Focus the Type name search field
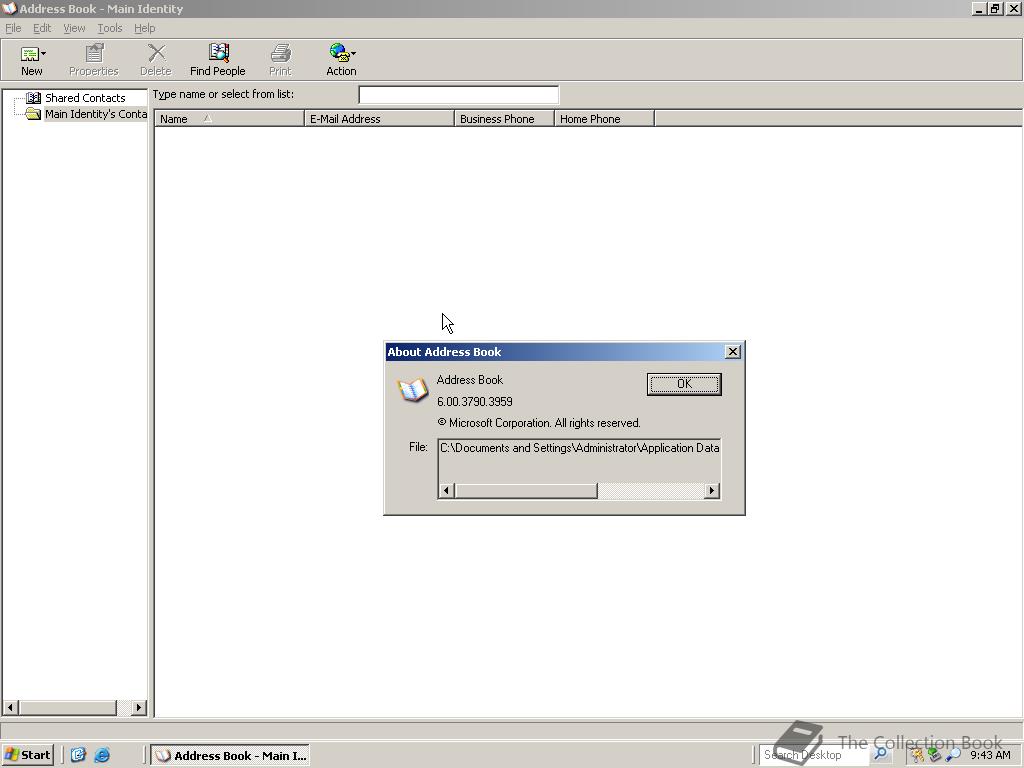Viewport: 1024px width, 768px height. (x=458, y=95)
